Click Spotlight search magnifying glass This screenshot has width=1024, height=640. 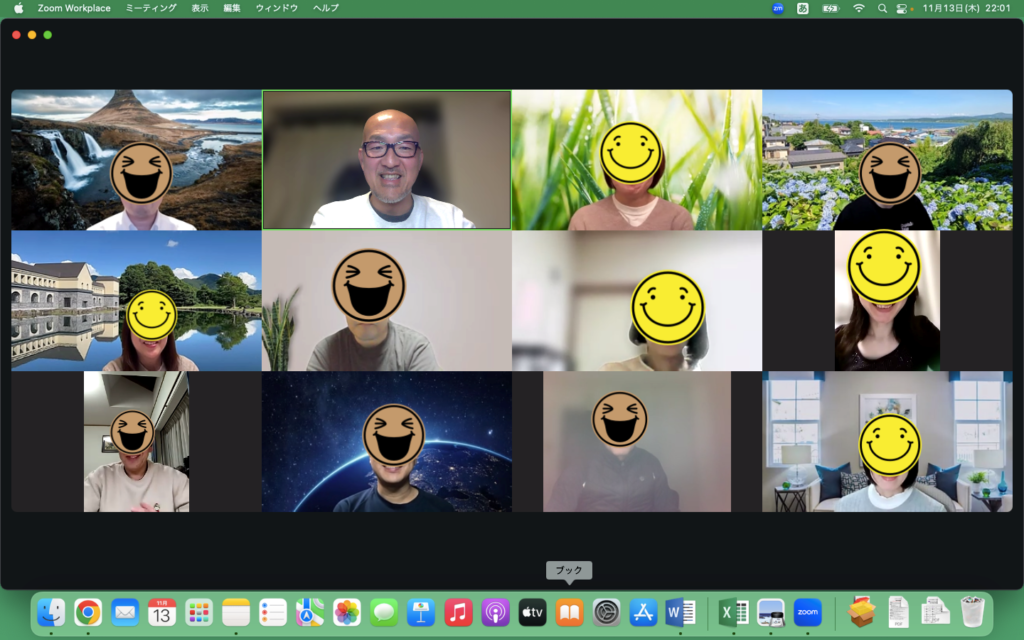click(882, 8)
